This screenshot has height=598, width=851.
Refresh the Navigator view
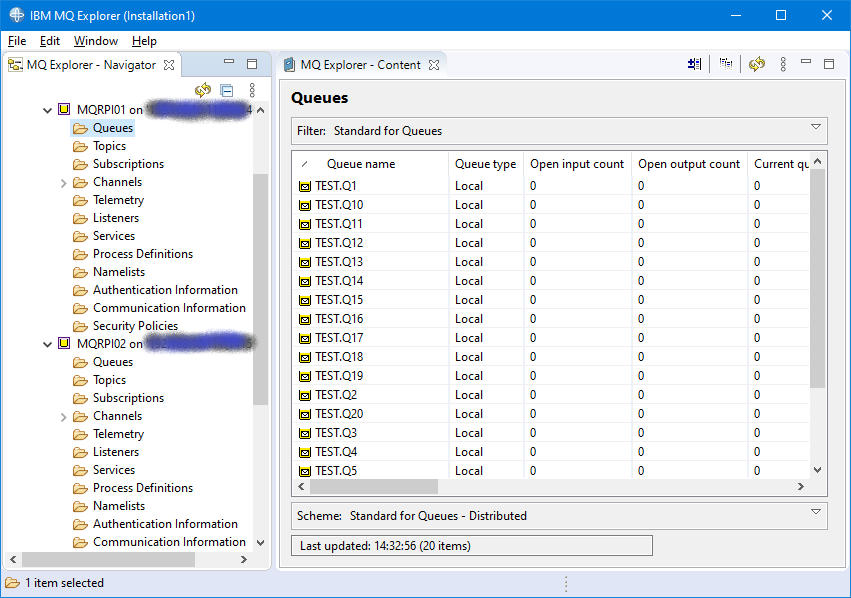point(202,90)
